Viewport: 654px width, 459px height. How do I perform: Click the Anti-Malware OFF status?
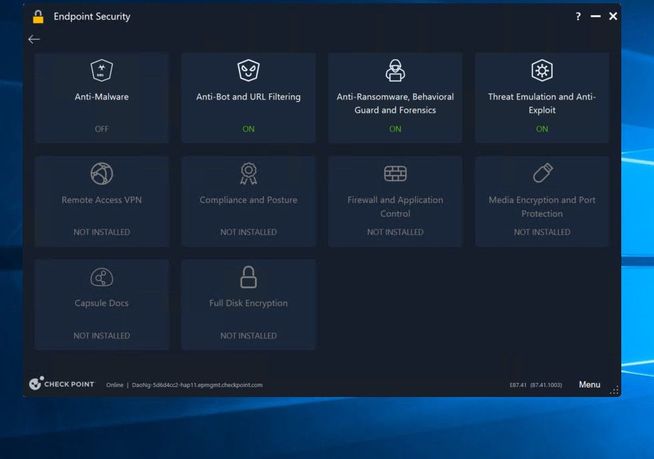pos(101,128)
